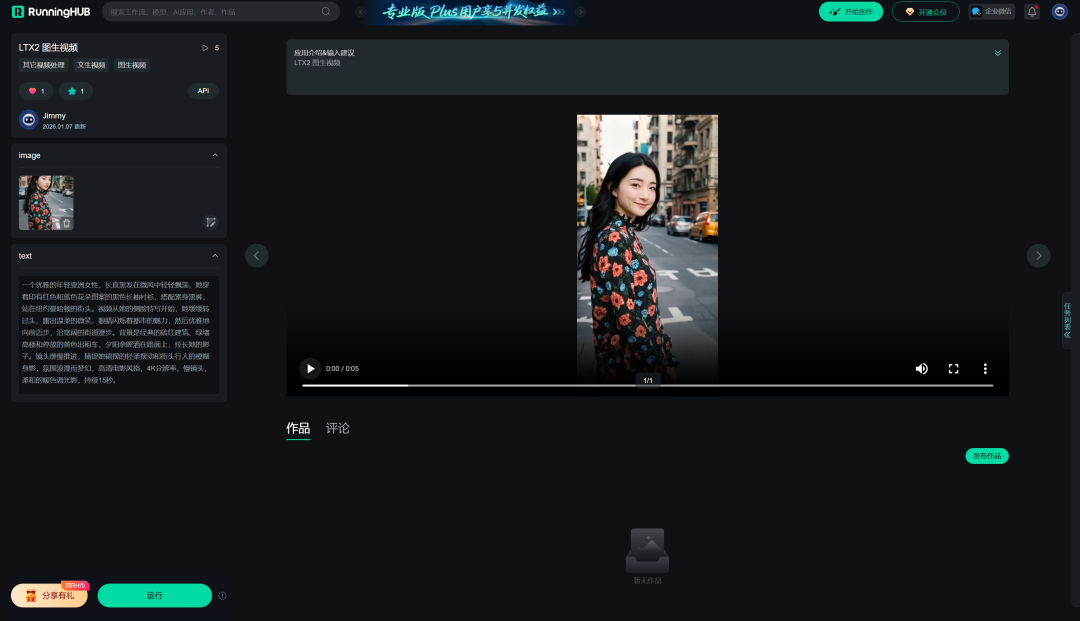Switch to the 作品 tab
Viewport: 1080px width, 621px height.
[x=298, y=428]
